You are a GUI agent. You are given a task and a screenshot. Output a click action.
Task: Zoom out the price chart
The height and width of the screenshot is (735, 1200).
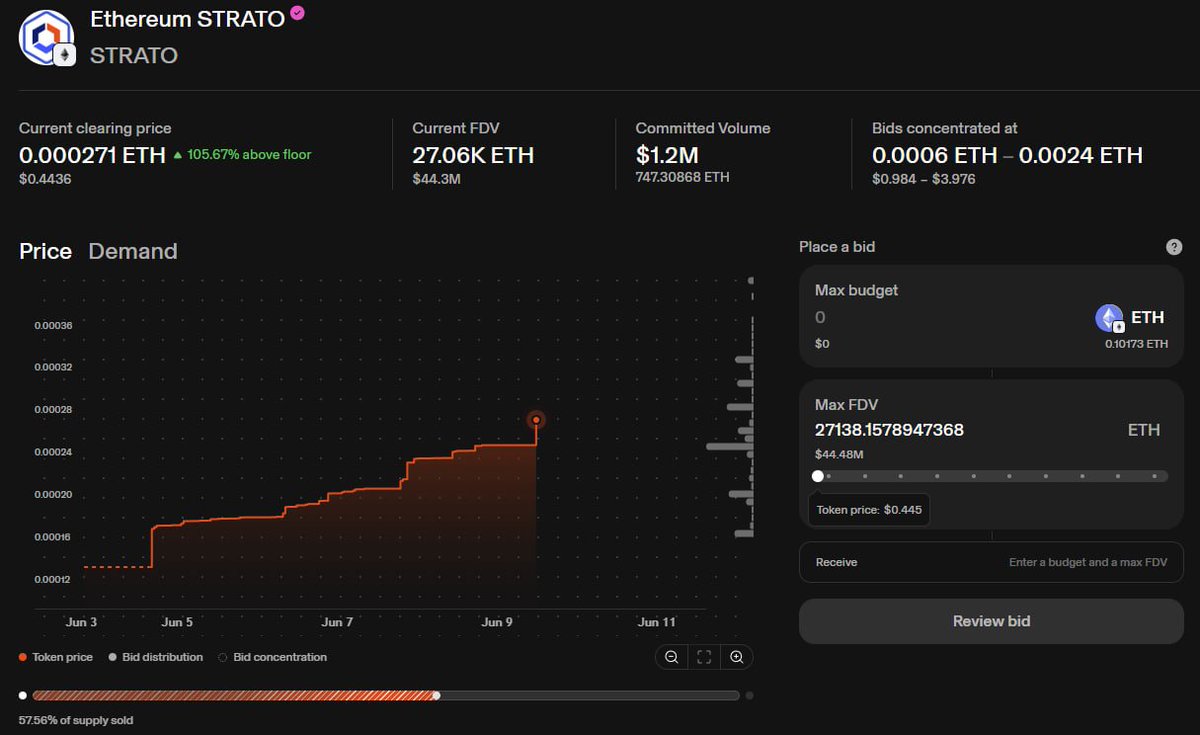tap(672, 657)
